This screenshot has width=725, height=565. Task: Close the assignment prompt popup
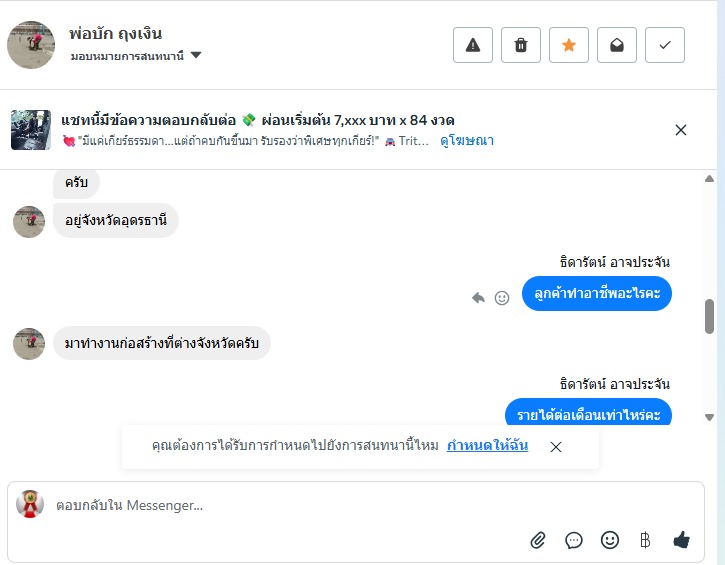tap(556, 447)
